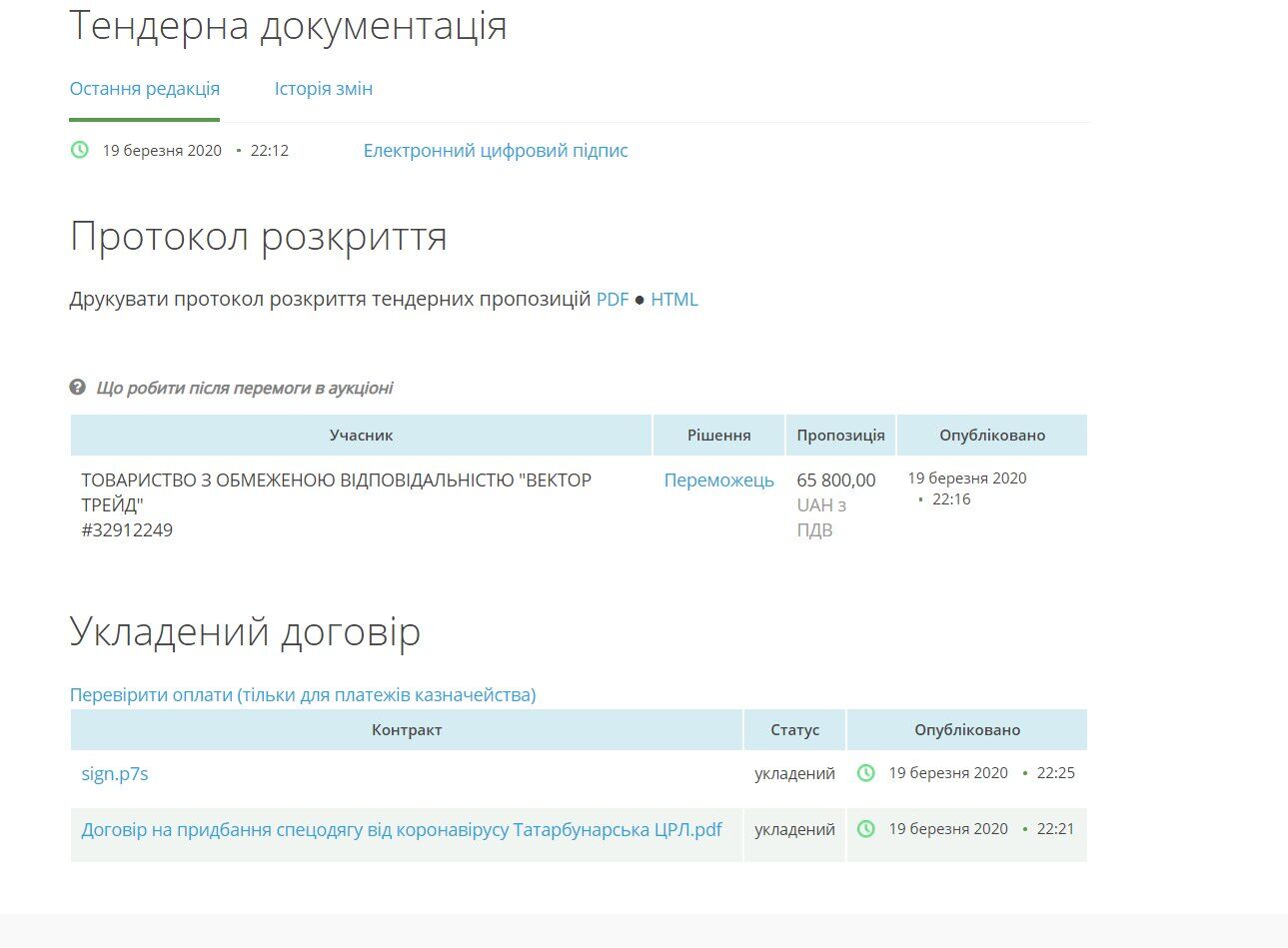This screenshot has height=948, width=1288.
Task: Open the Електронний цифровий підпис link
Action: pyautogui.click(x=496, y=151)
